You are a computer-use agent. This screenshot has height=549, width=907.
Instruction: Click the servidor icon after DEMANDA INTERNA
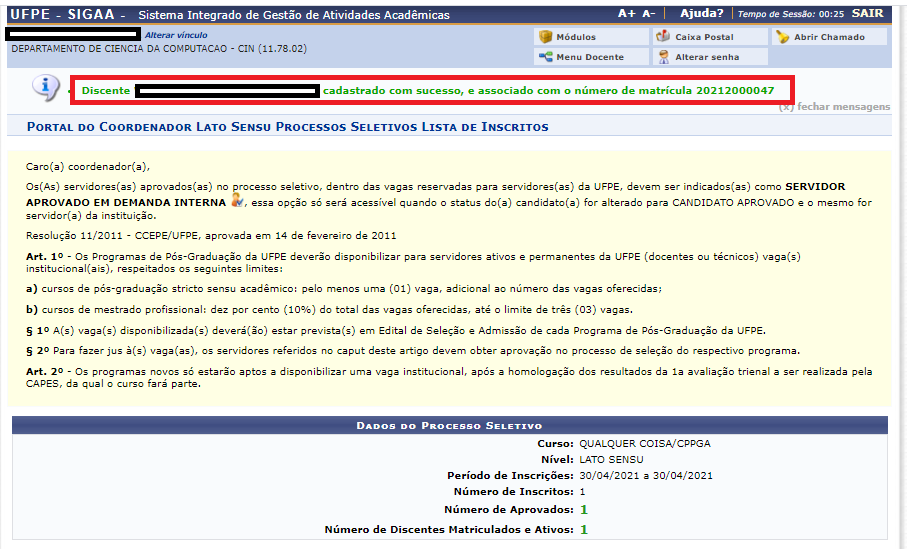236,201
